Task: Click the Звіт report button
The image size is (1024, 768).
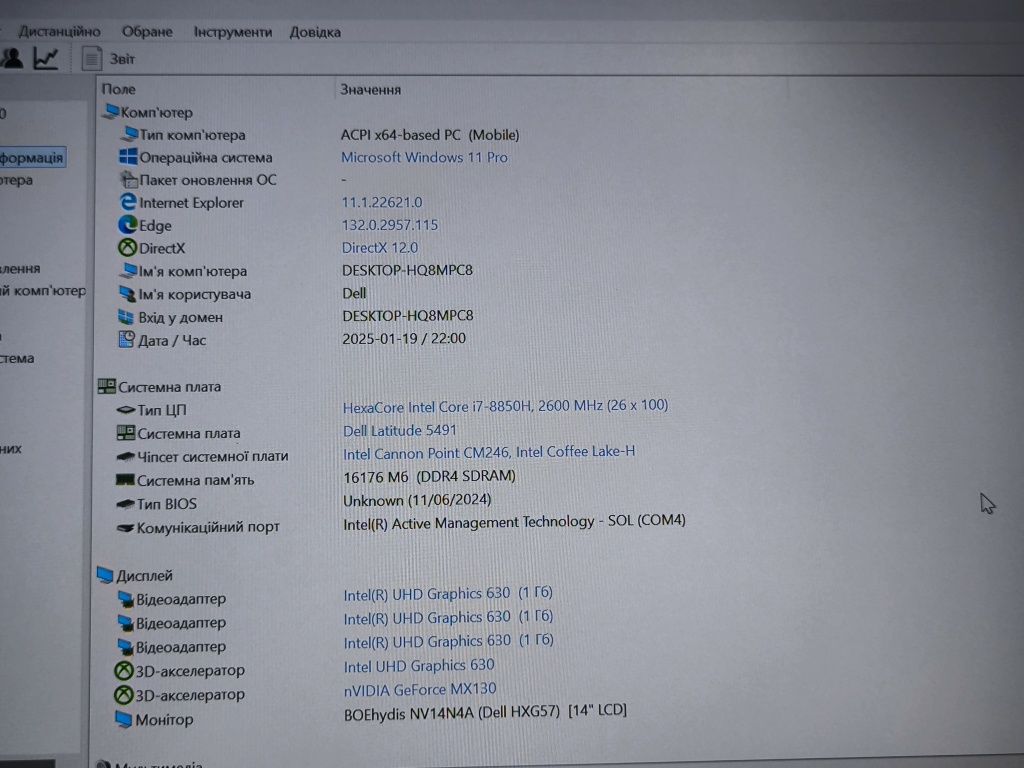Action: (122, 59)
